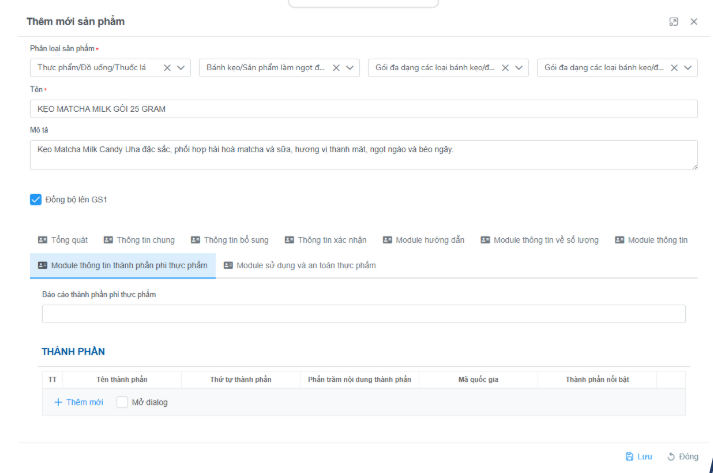The image size is (713, 473).
Task: Clear the second category 'Bánh kẹo' selection
Action: tap(336, 68)
